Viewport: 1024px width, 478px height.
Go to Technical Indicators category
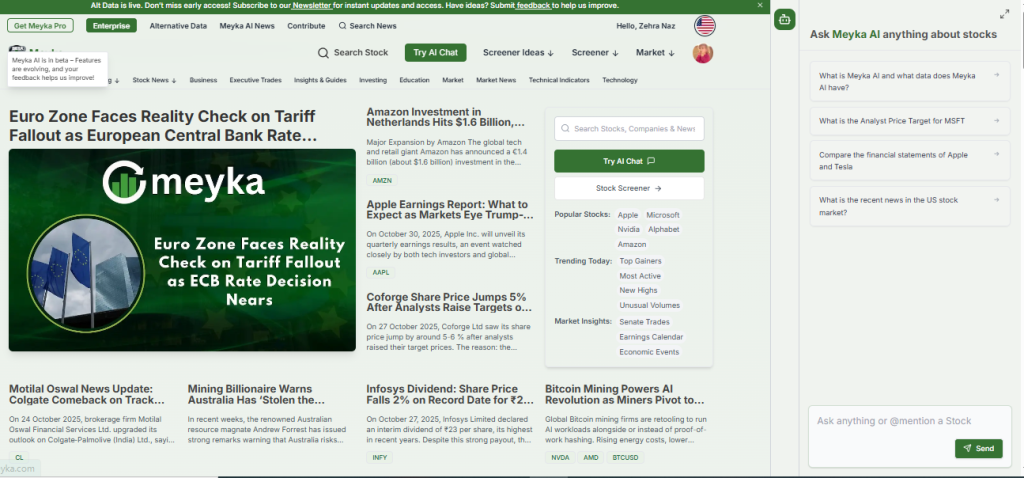click(x=559, y=80)
